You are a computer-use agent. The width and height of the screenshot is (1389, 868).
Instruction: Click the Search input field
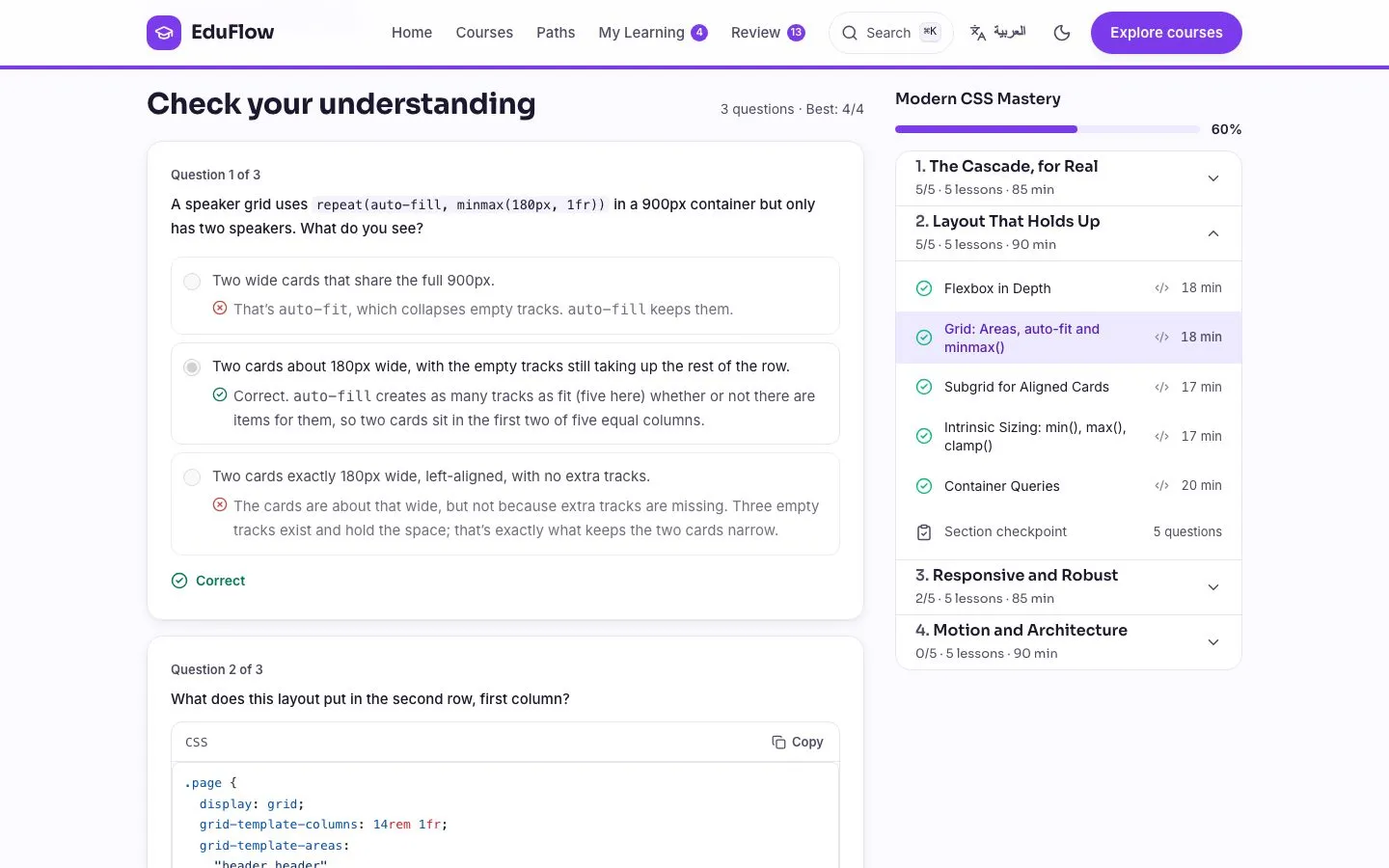[891, 33]
